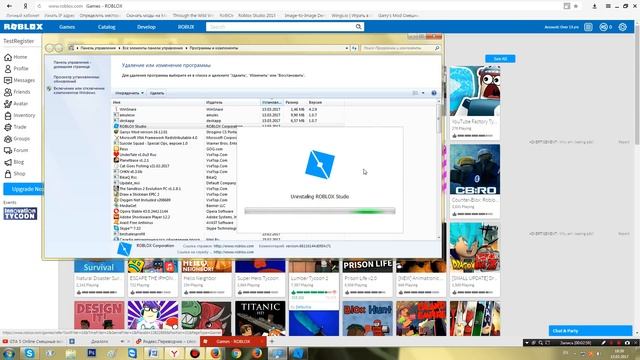The height and width of the screenshot is (360, 640).
Task: Open the Develop menu in Roblox header
Action: (x=146, y=27)
